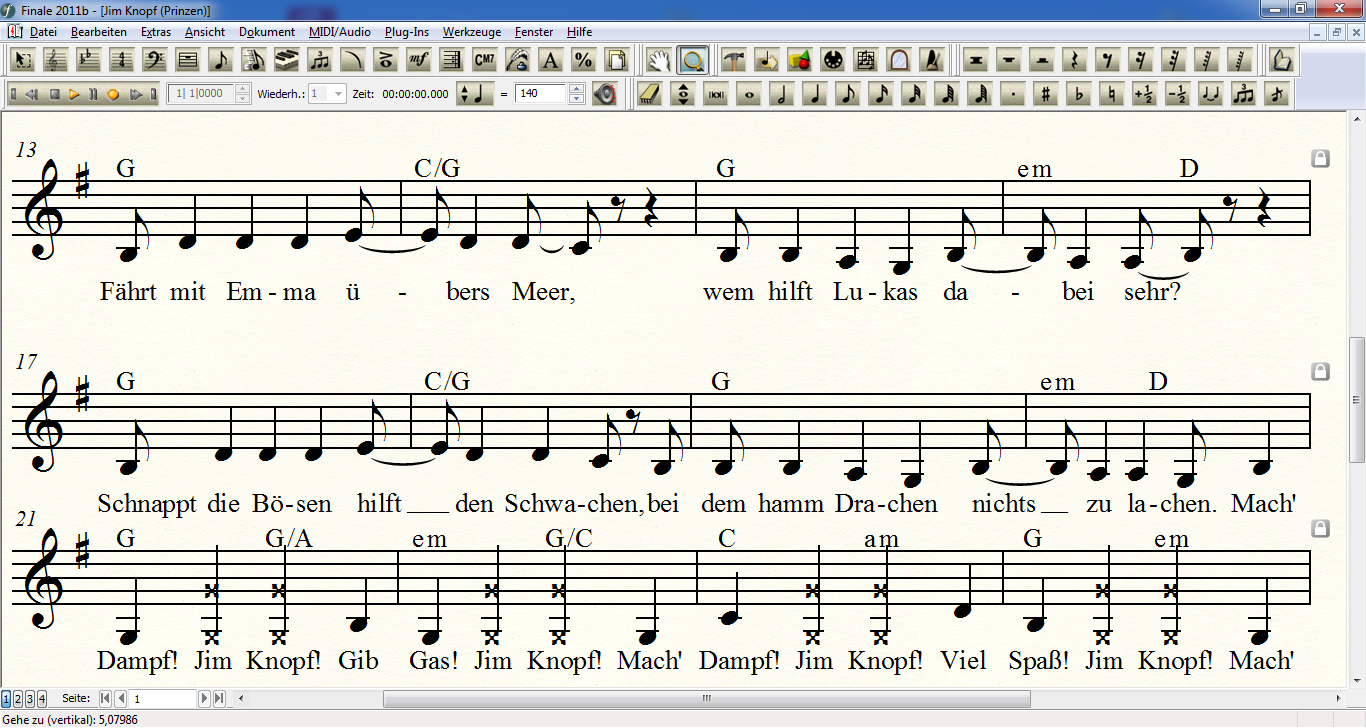Toggle the lock icon on measure 21 system
Viewport: 1366px width, 728px height.
click(1319, 528)
